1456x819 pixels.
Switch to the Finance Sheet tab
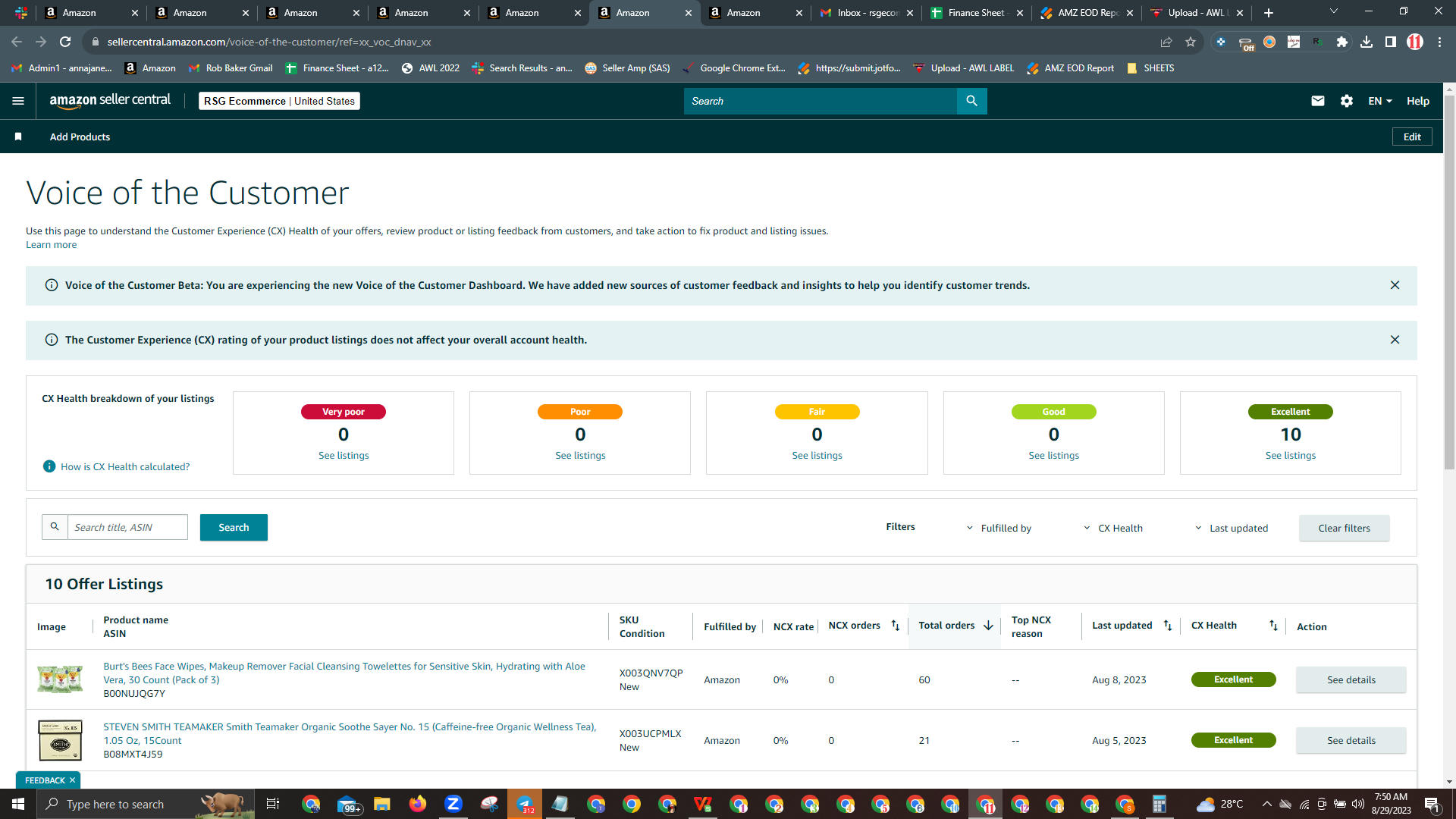976,13
